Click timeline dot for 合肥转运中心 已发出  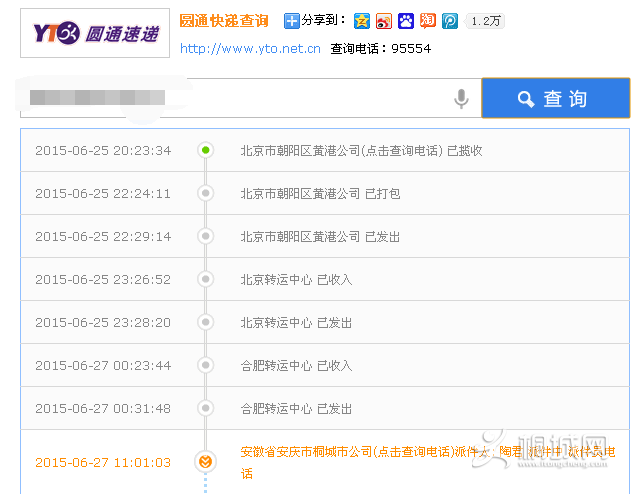(x=205, y=408)
